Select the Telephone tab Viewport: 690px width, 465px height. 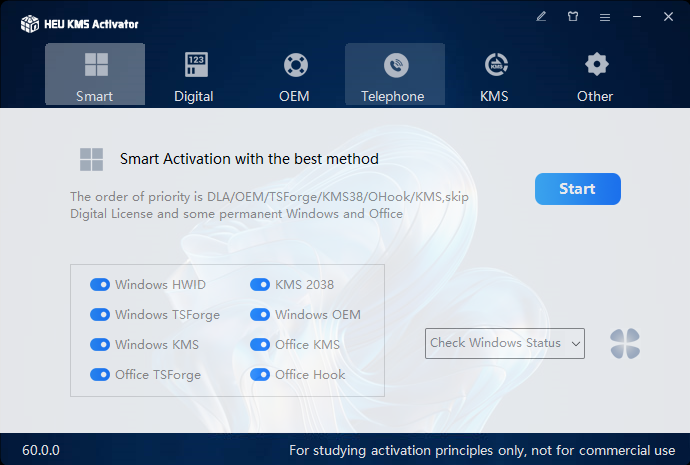[395, 74]
